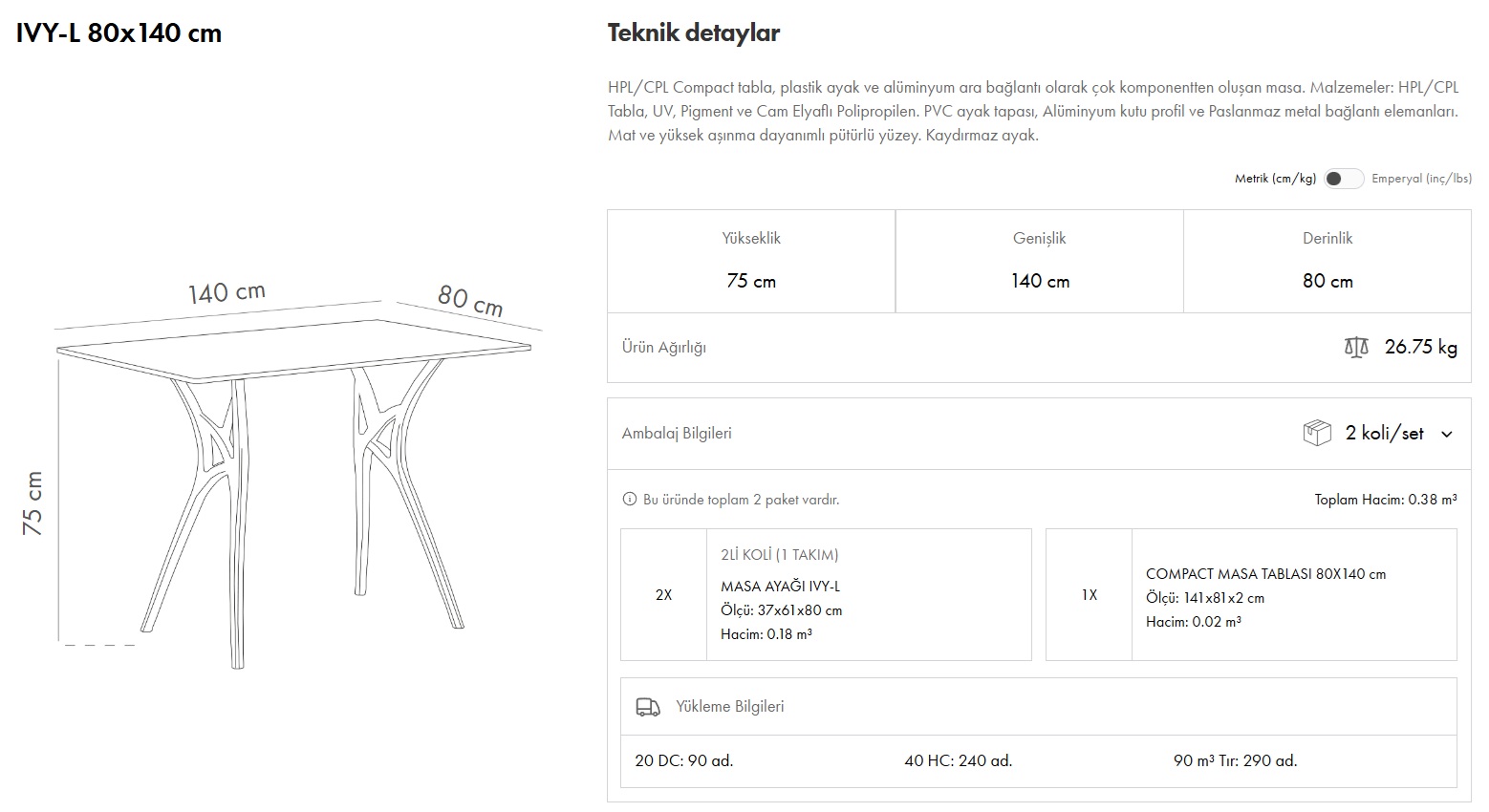This screenshot has width=1489, height=812.
Task: Click the 40 HC: 240 ad. value
Action: click(x=958, y=761)
